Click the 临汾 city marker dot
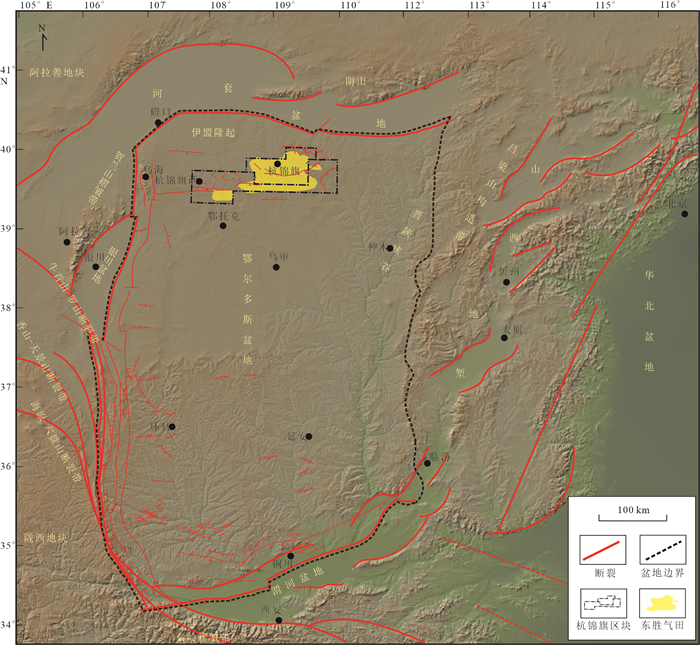 click(427, 463)
